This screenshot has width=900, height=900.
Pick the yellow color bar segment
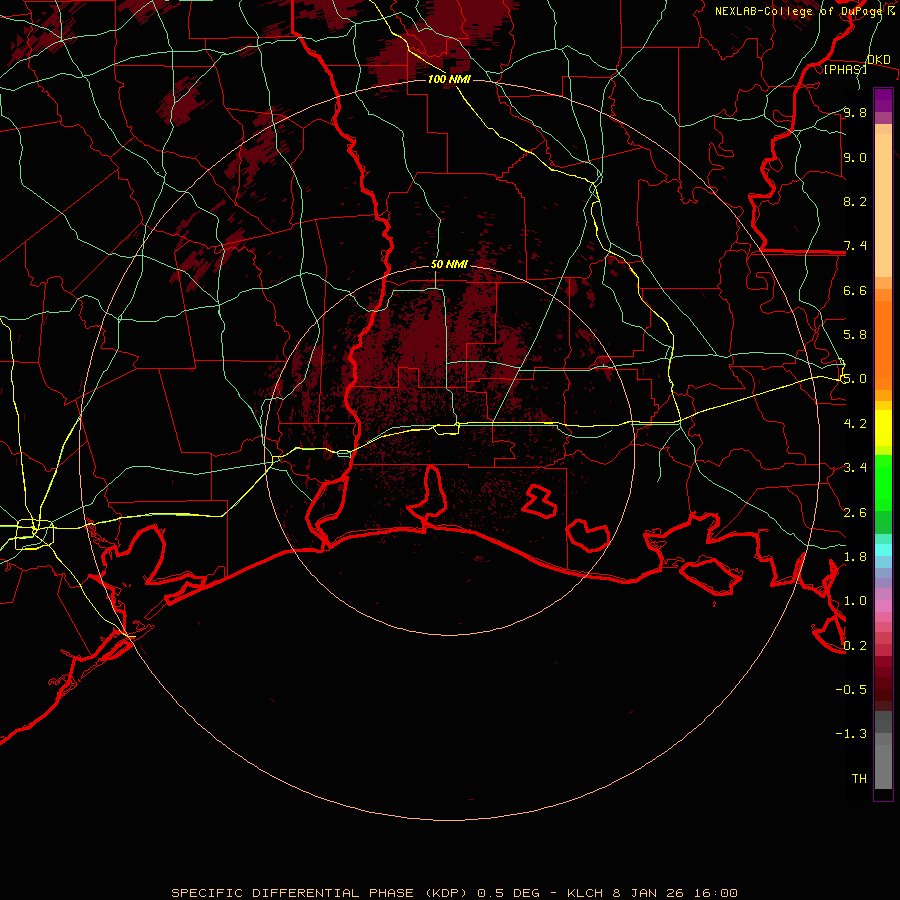(883, 428)
